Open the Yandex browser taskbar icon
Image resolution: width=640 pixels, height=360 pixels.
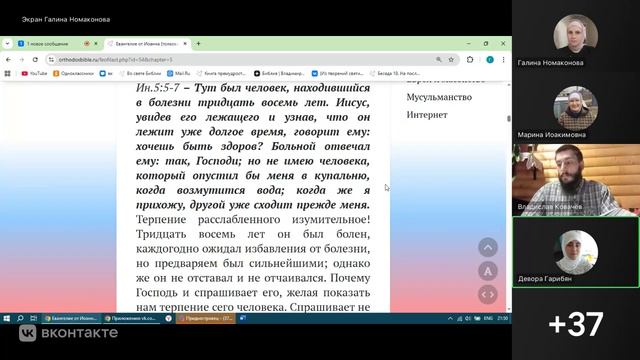coord(169,318)
